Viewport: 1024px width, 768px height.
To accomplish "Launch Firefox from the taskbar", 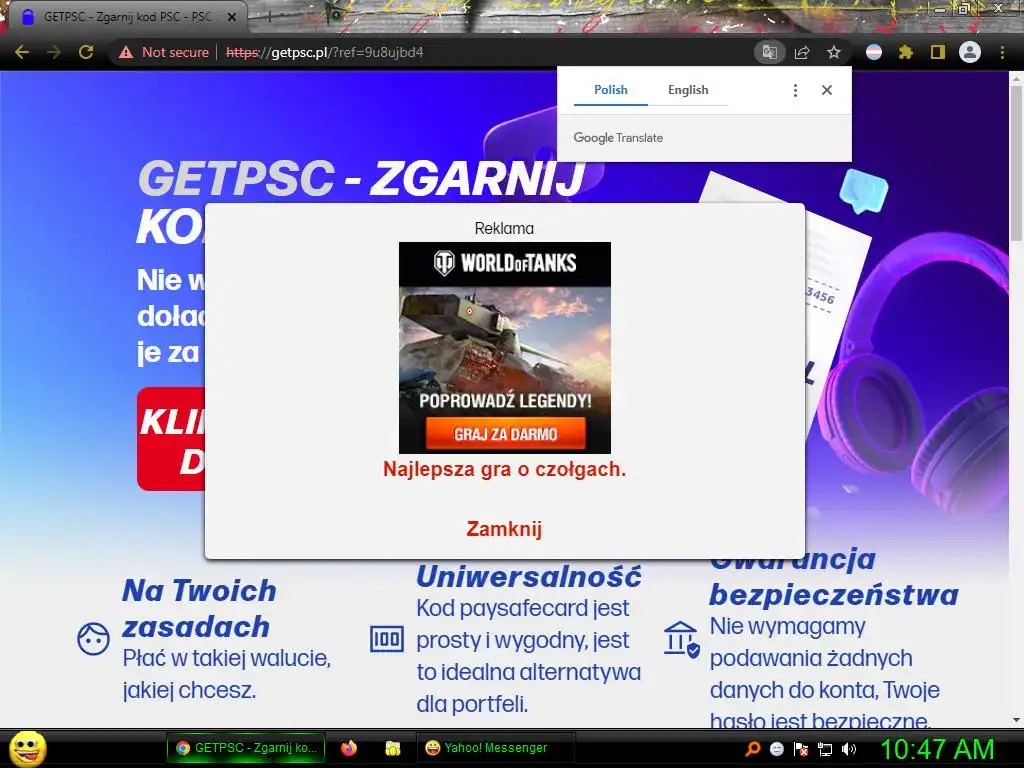I will (349, 748).
